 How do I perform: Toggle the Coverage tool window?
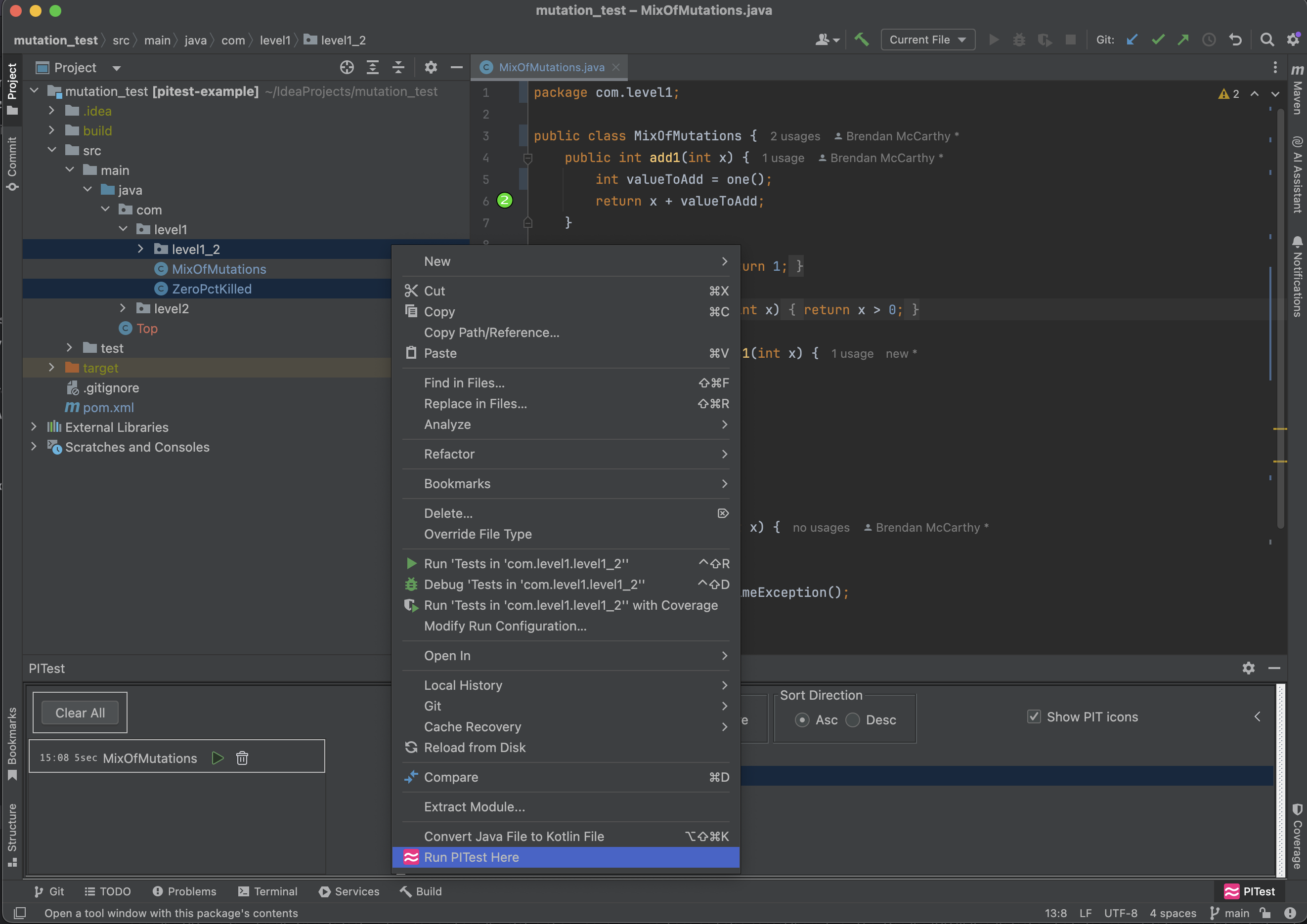(1297, 836)
